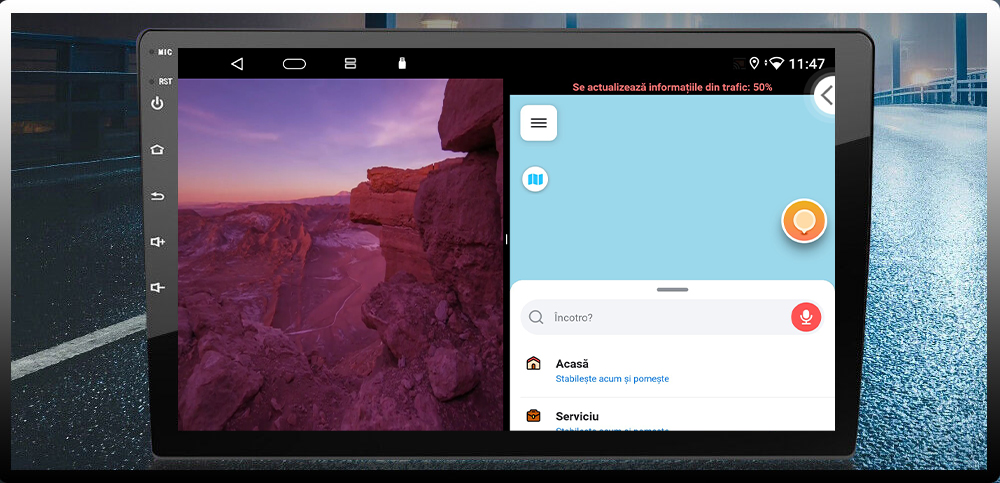1000x483 pixels.
Task: Tap the volume down bezel button
Action: click(x=158, y=288)
